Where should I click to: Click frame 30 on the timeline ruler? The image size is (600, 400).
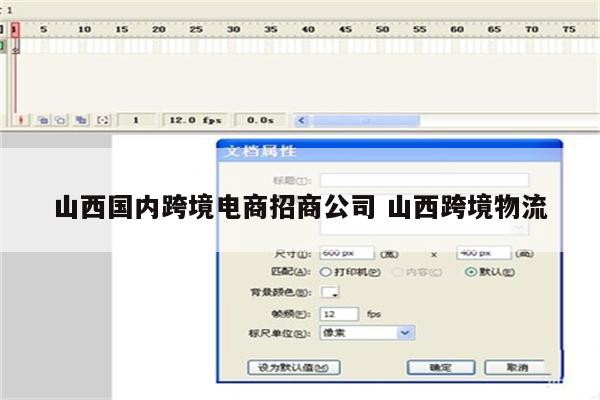click(x=232, y=30)
